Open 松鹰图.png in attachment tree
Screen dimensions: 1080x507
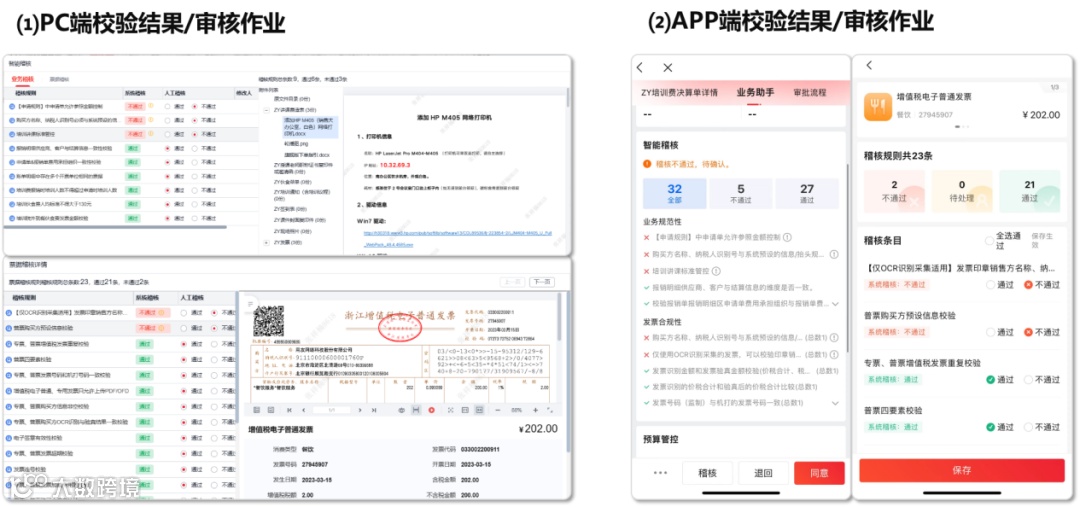298,144
